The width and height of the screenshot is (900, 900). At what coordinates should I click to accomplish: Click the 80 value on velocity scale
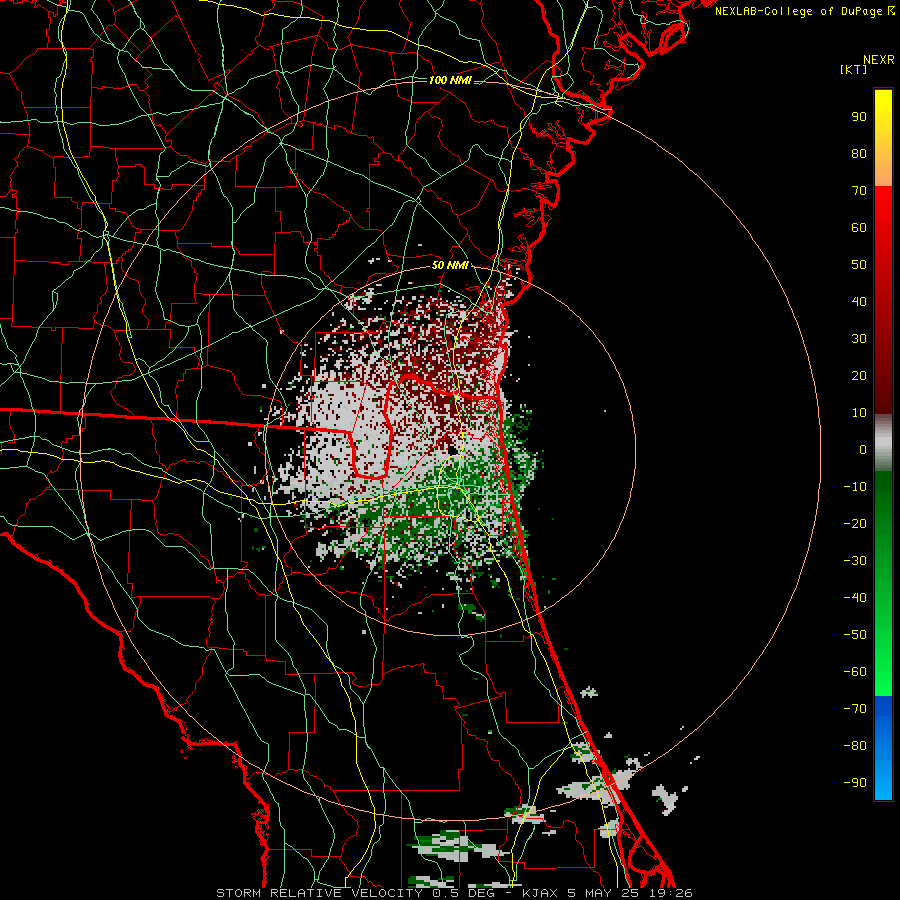[859, 153]
